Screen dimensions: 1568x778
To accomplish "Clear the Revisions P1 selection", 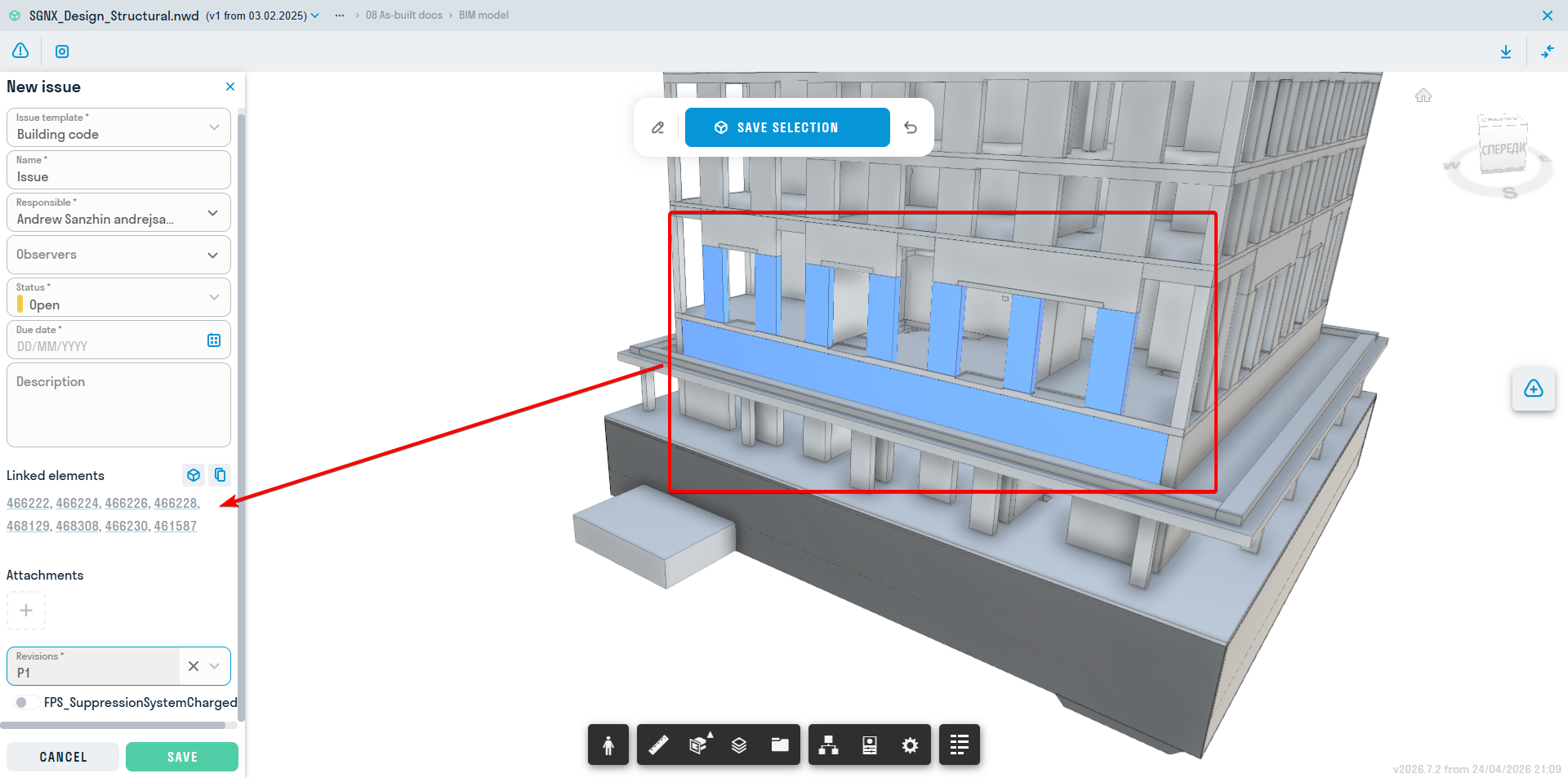I will click(194, 666).
